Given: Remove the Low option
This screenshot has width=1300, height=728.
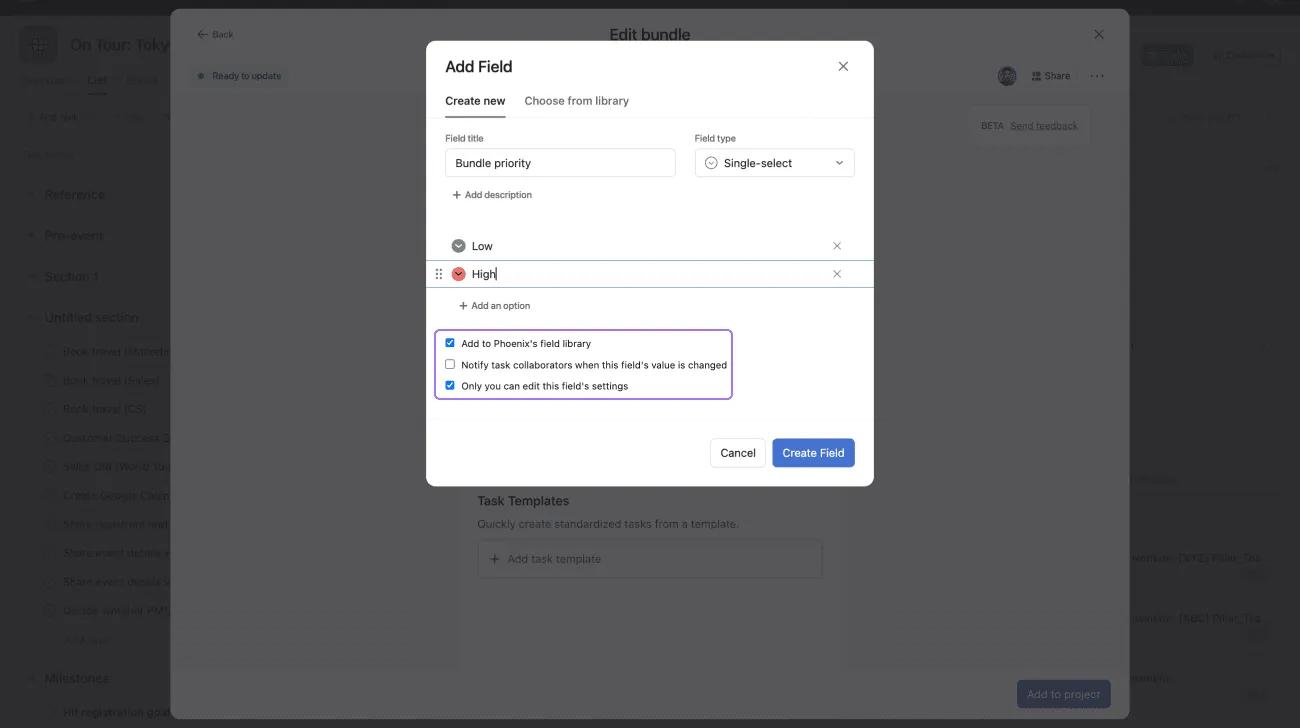Looking at the screenshot, I should click(x=837, y=246).
